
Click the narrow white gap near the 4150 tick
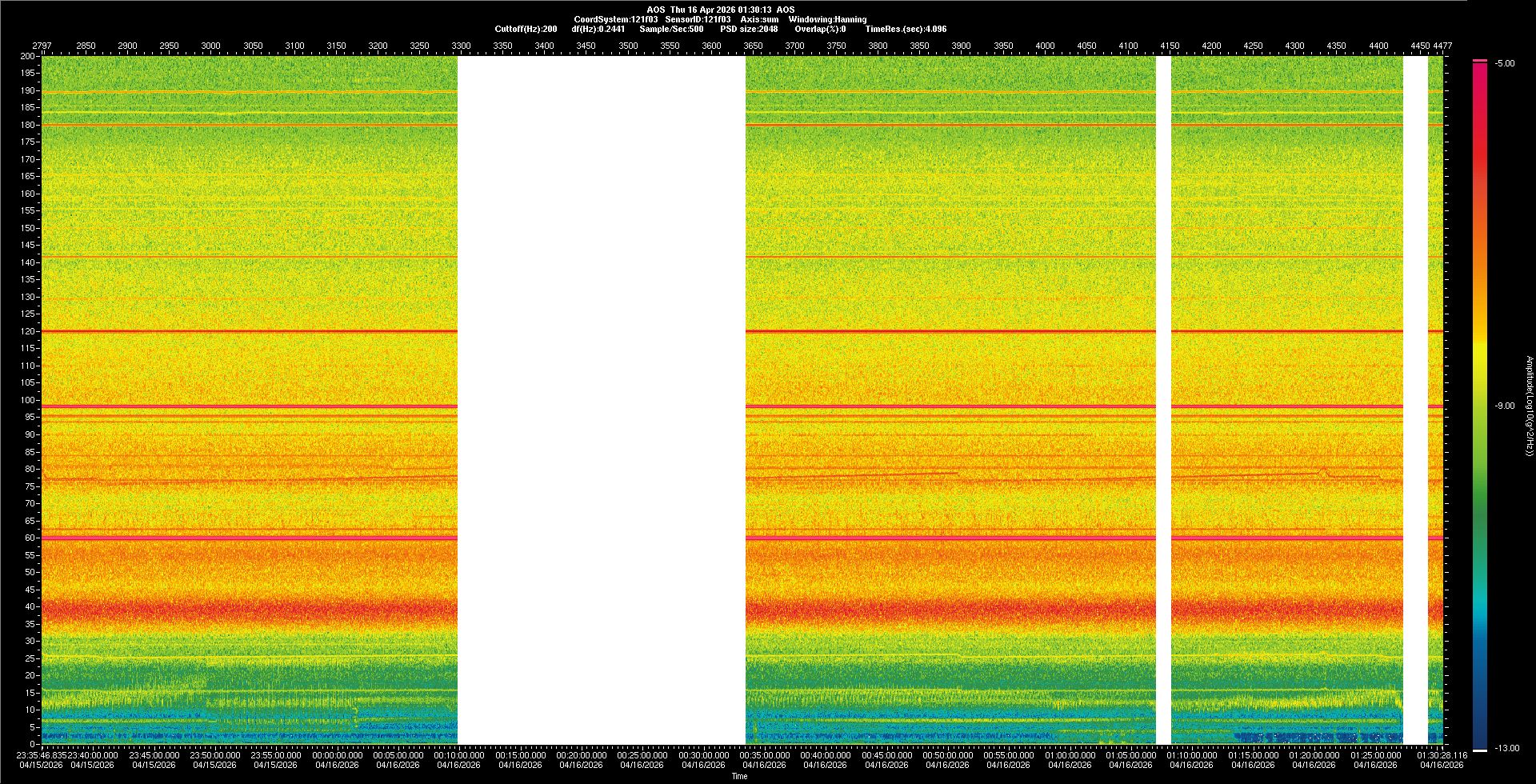[1163, 400]
